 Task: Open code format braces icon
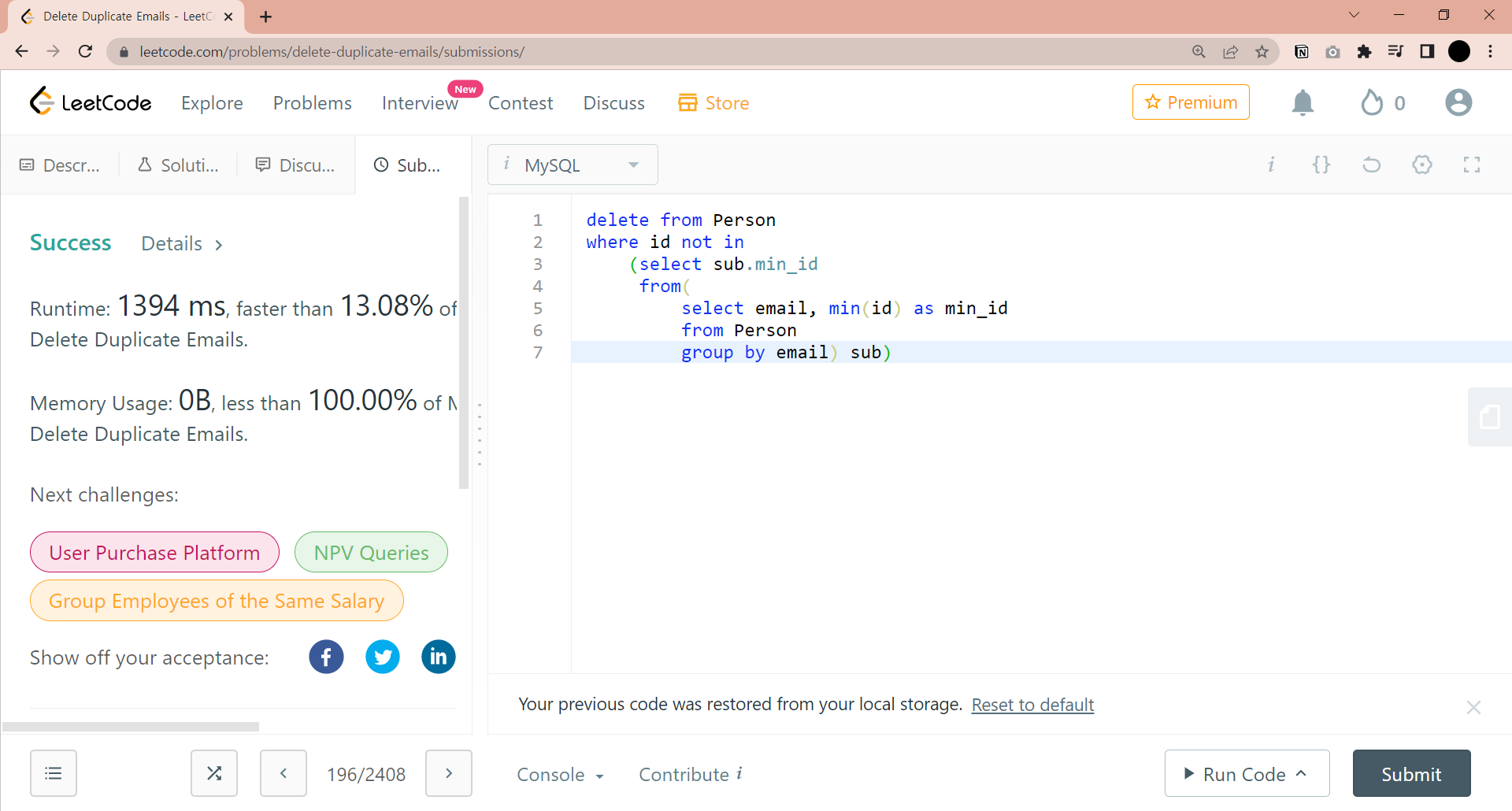(x=1321, y=165)
